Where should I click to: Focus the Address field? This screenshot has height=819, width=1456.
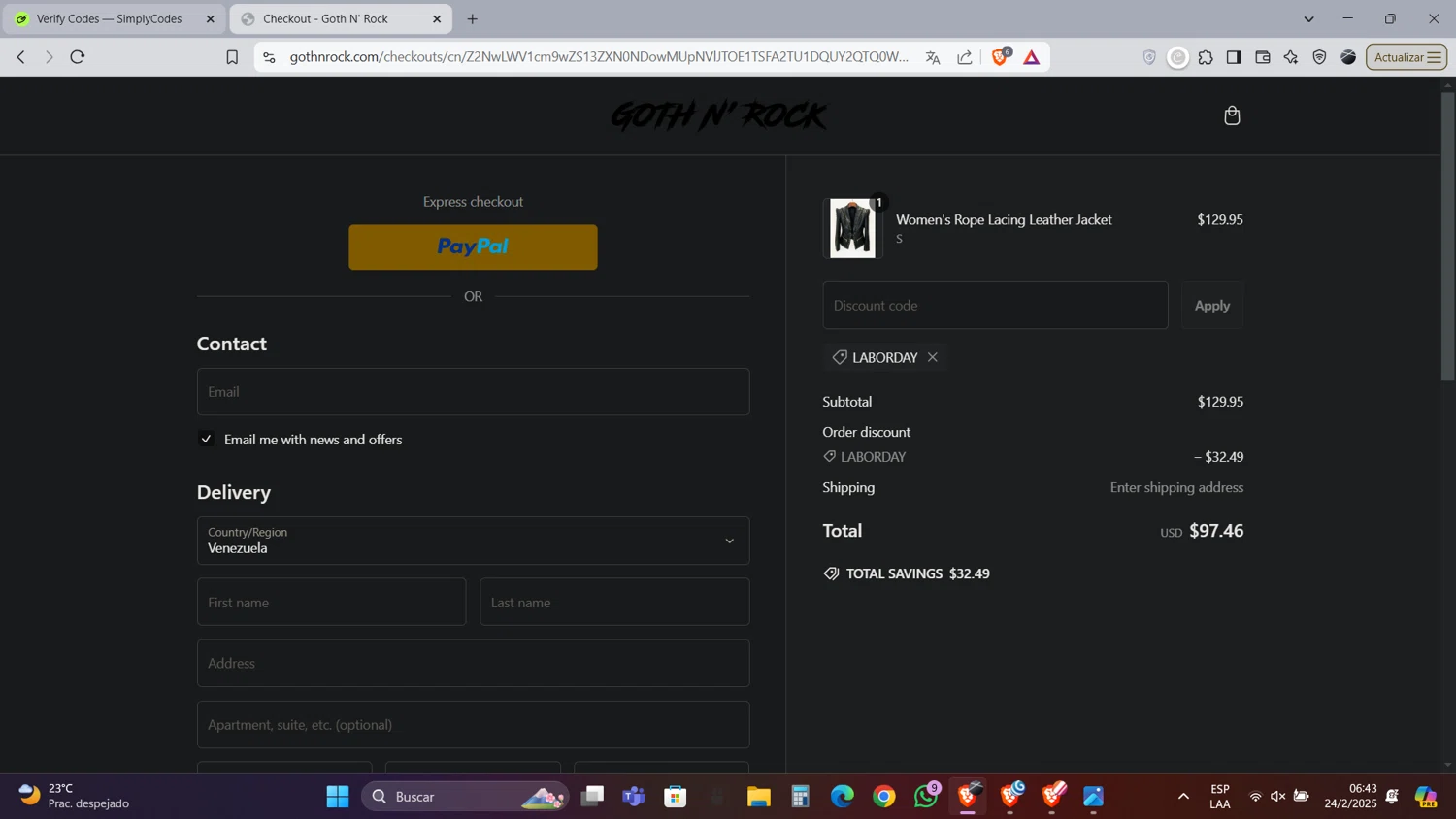pos(473,663)
